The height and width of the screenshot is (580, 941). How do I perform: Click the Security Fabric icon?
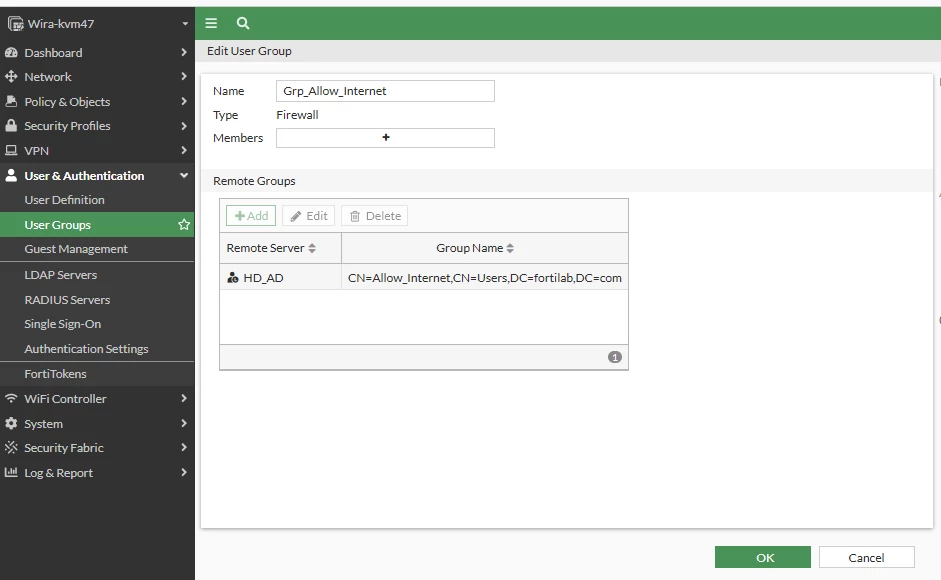pyautogui.click(x=11, y=447)
